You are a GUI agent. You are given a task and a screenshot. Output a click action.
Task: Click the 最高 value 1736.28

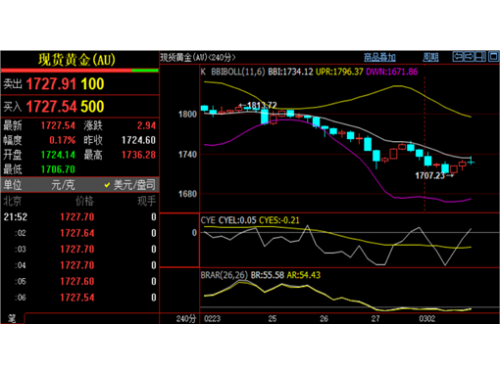point(139,155)
